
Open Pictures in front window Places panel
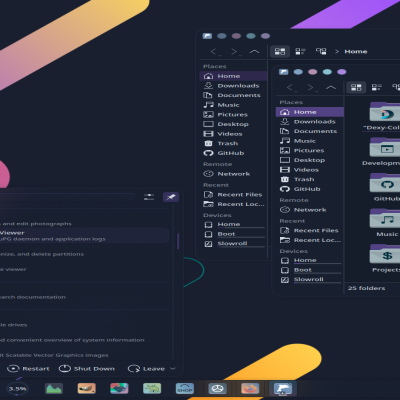pyautogui.click(x=310, y=151)
